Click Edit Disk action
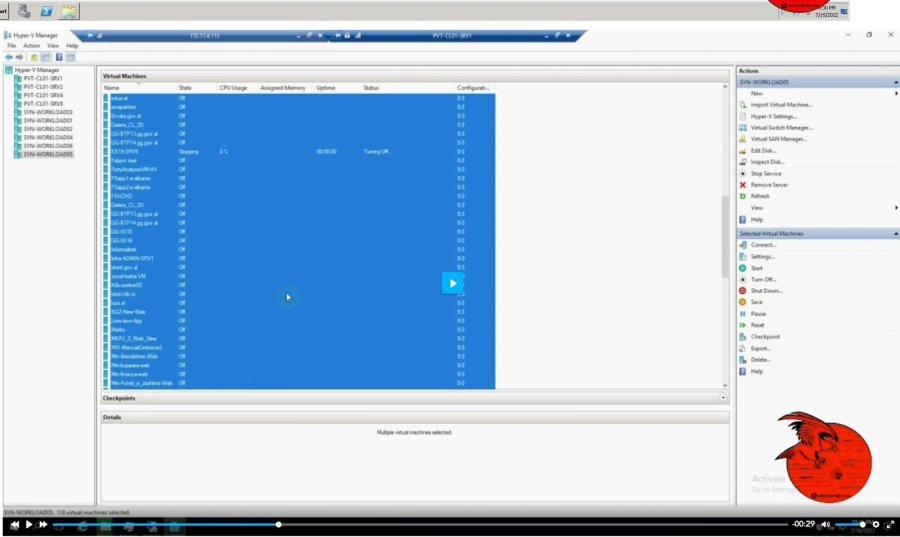Image resolution: width=900 pixels, height=537 pixels. coord(763,151)
